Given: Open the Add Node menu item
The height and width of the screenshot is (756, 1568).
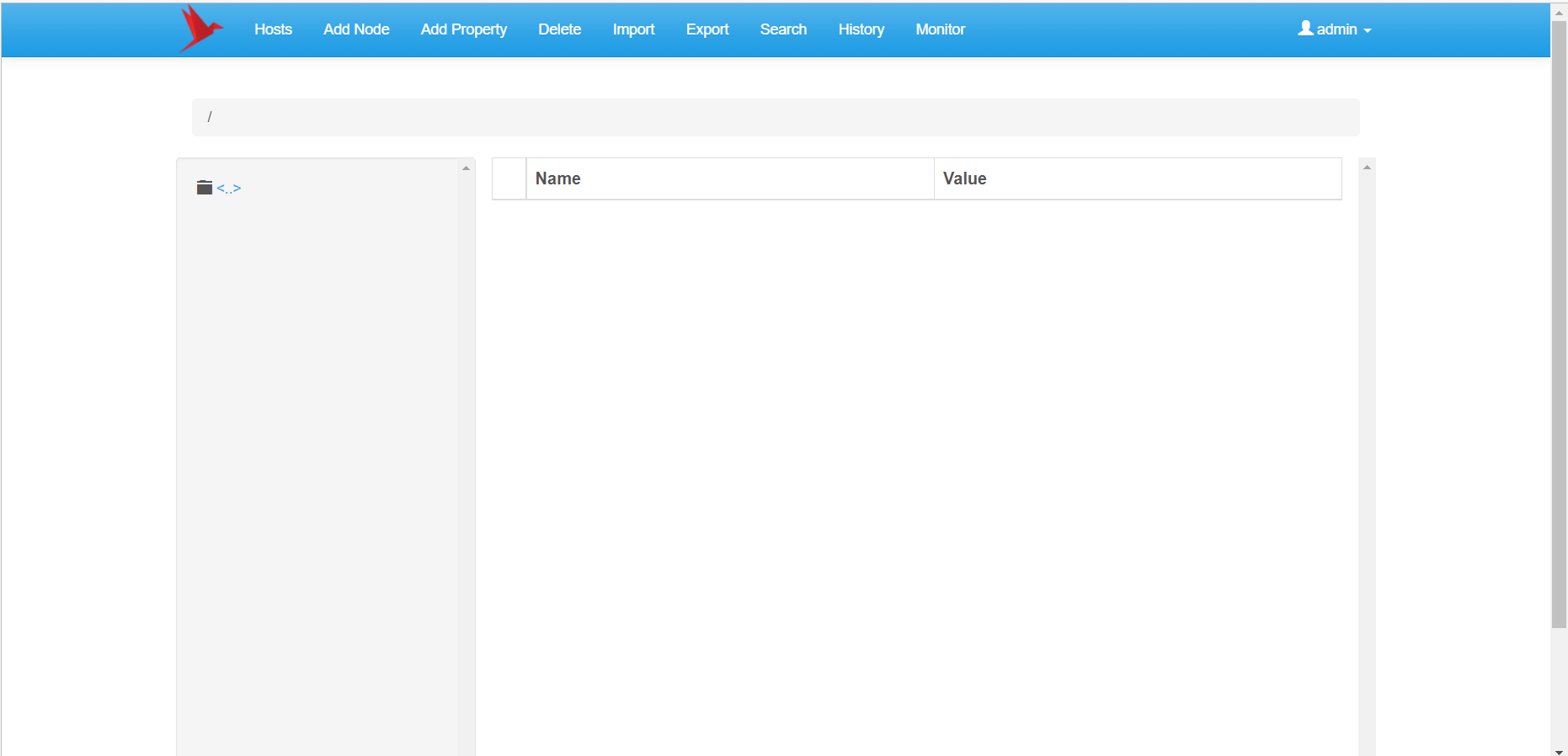Looking at the screenshot, I should point(356,29).
